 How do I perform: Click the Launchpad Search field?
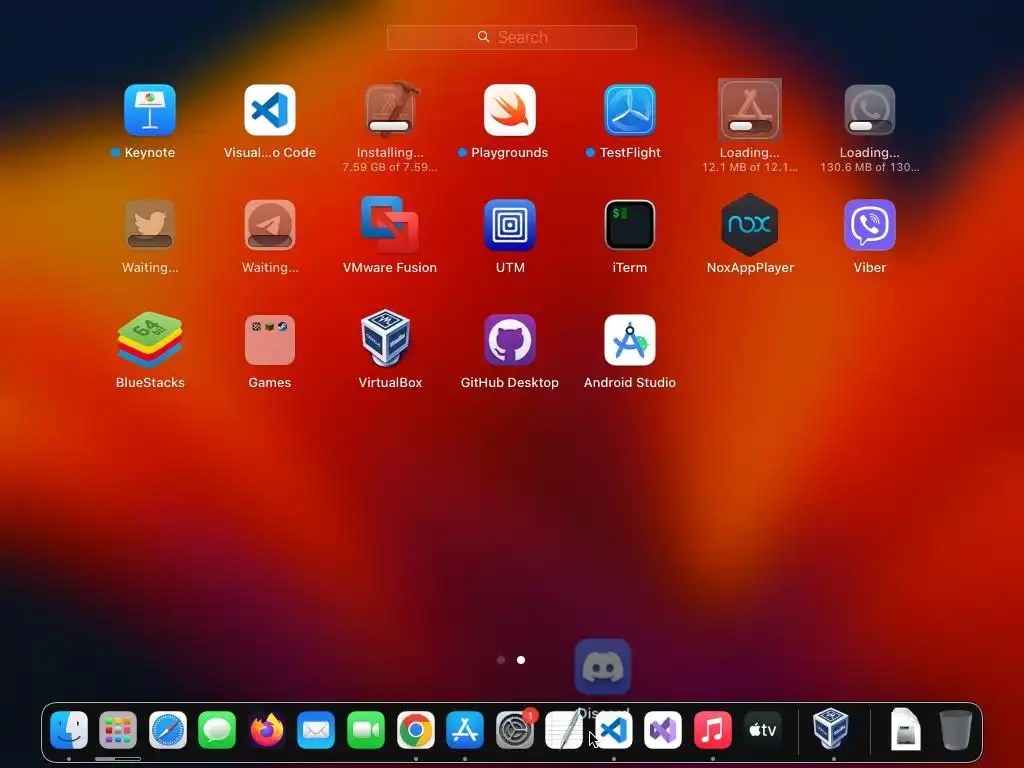[511, 37]
